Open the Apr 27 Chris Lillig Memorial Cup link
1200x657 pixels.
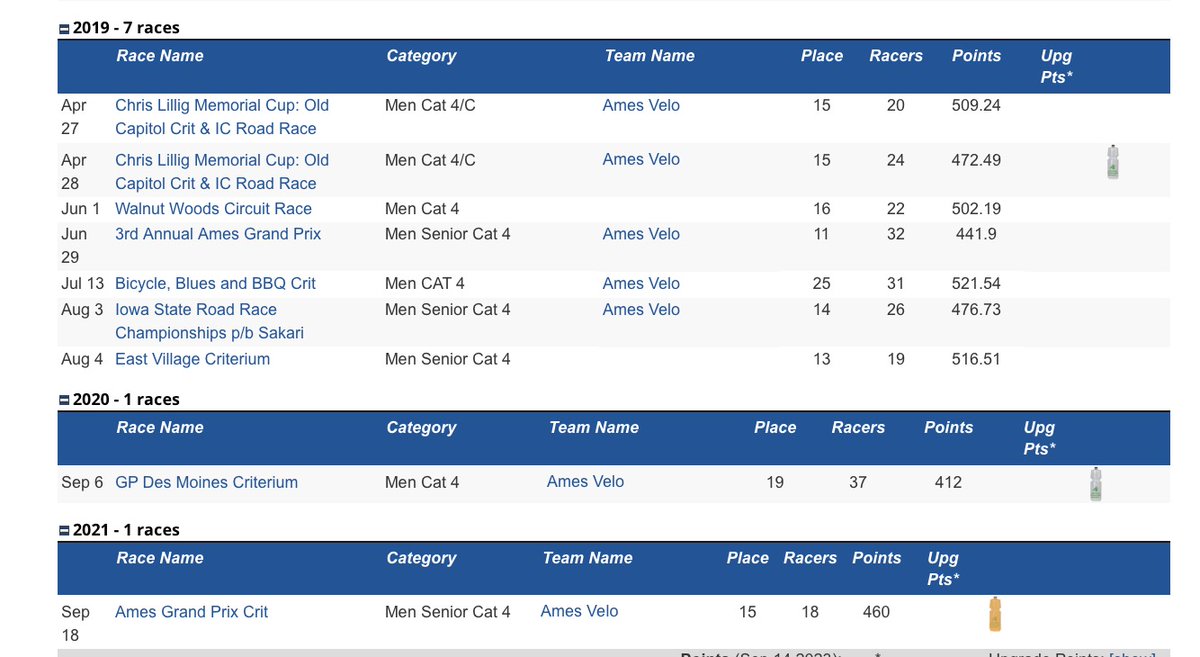coord(222,117)
